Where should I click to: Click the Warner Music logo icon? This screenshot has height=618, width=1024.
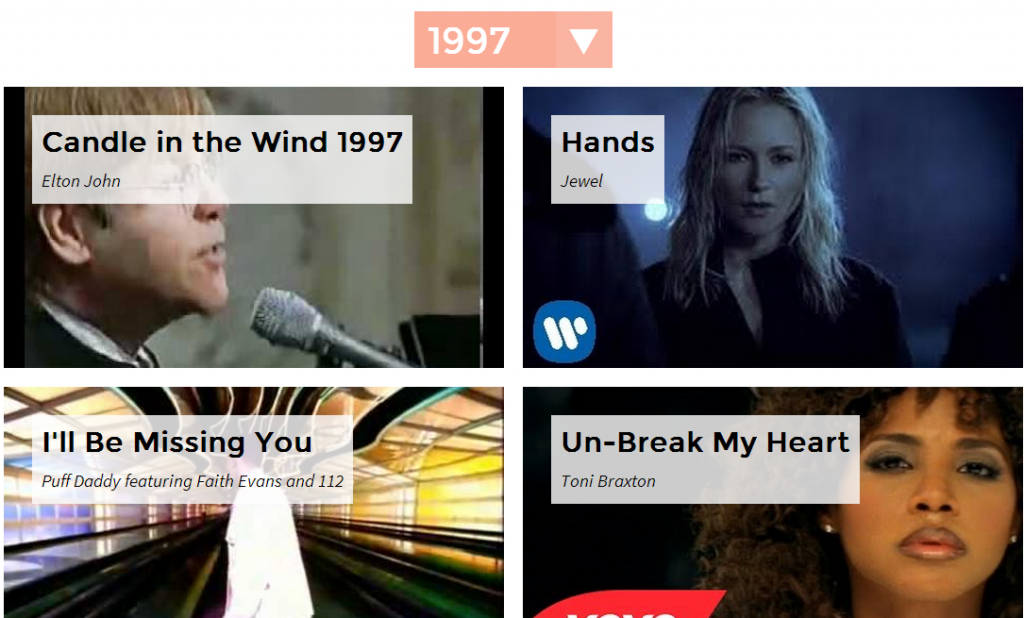[564, 331]
